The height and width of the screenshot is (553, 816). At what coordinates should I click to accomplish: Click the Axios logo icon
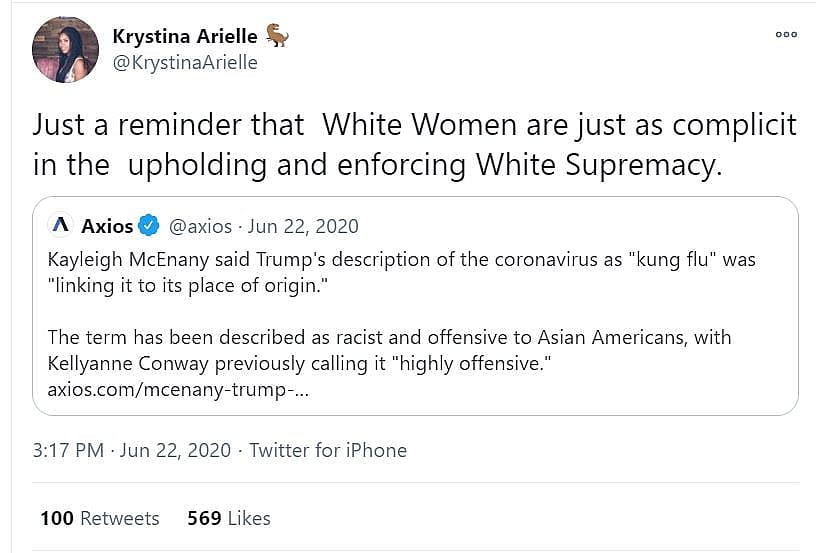point(61,225)
